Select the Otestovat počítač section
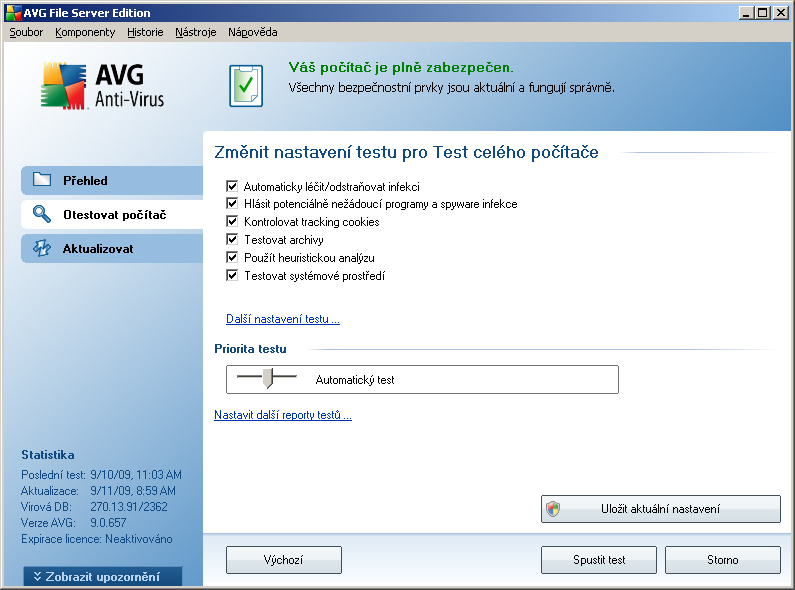The image size is (795, 590). pos(112,214)
